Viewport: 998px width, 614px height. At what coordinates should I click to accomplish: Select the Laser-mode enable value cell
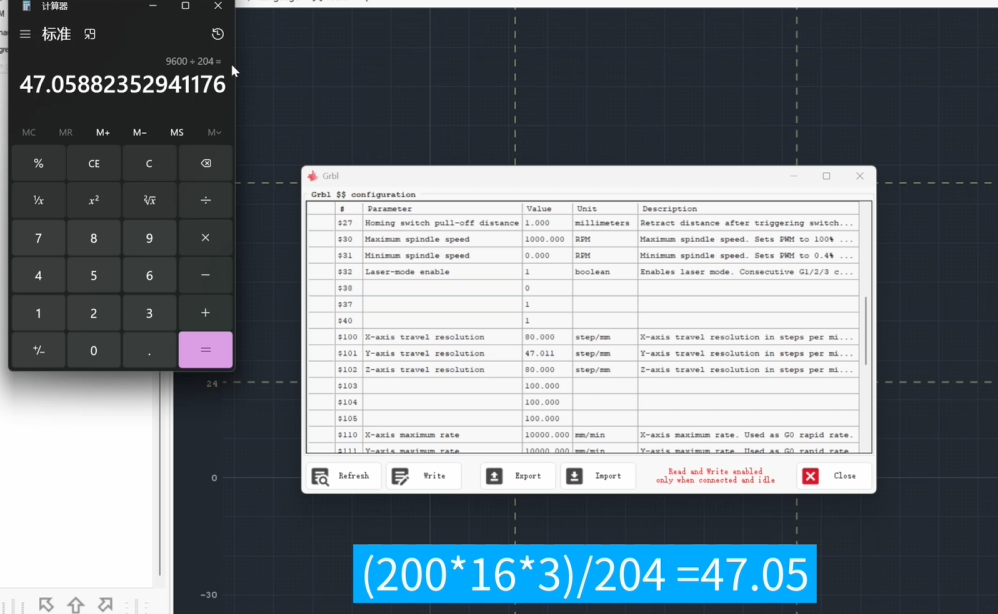coord(547,272)
